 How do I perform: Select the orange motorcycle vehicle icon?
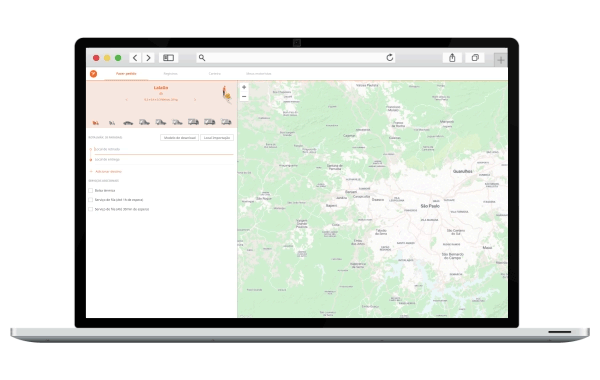(x=96, y=122)
